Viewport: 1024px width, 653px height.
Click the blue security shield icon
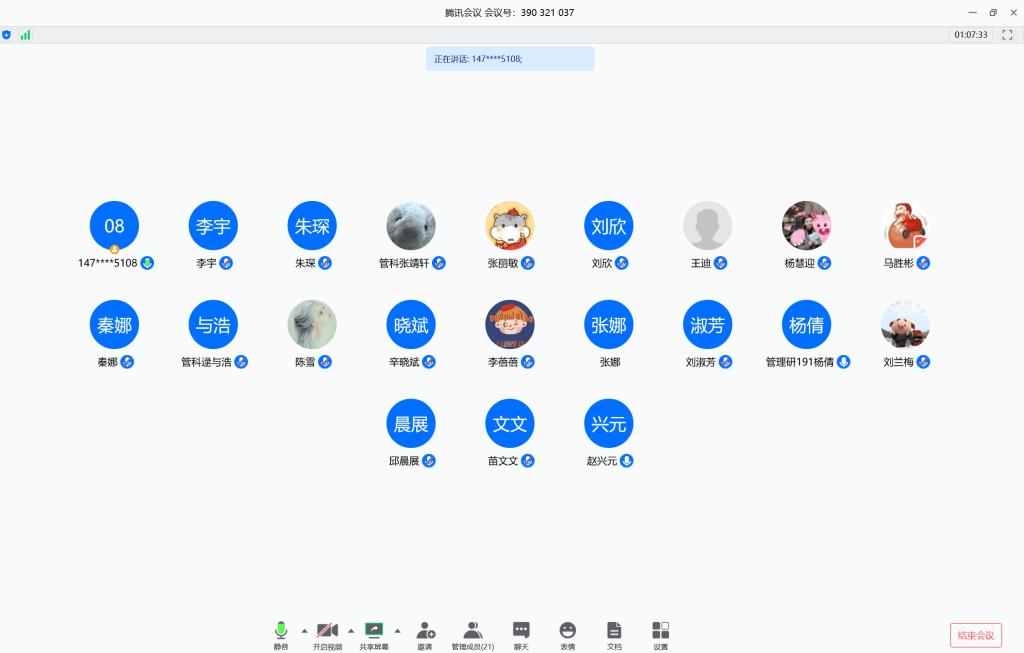[x=7, y=35]
